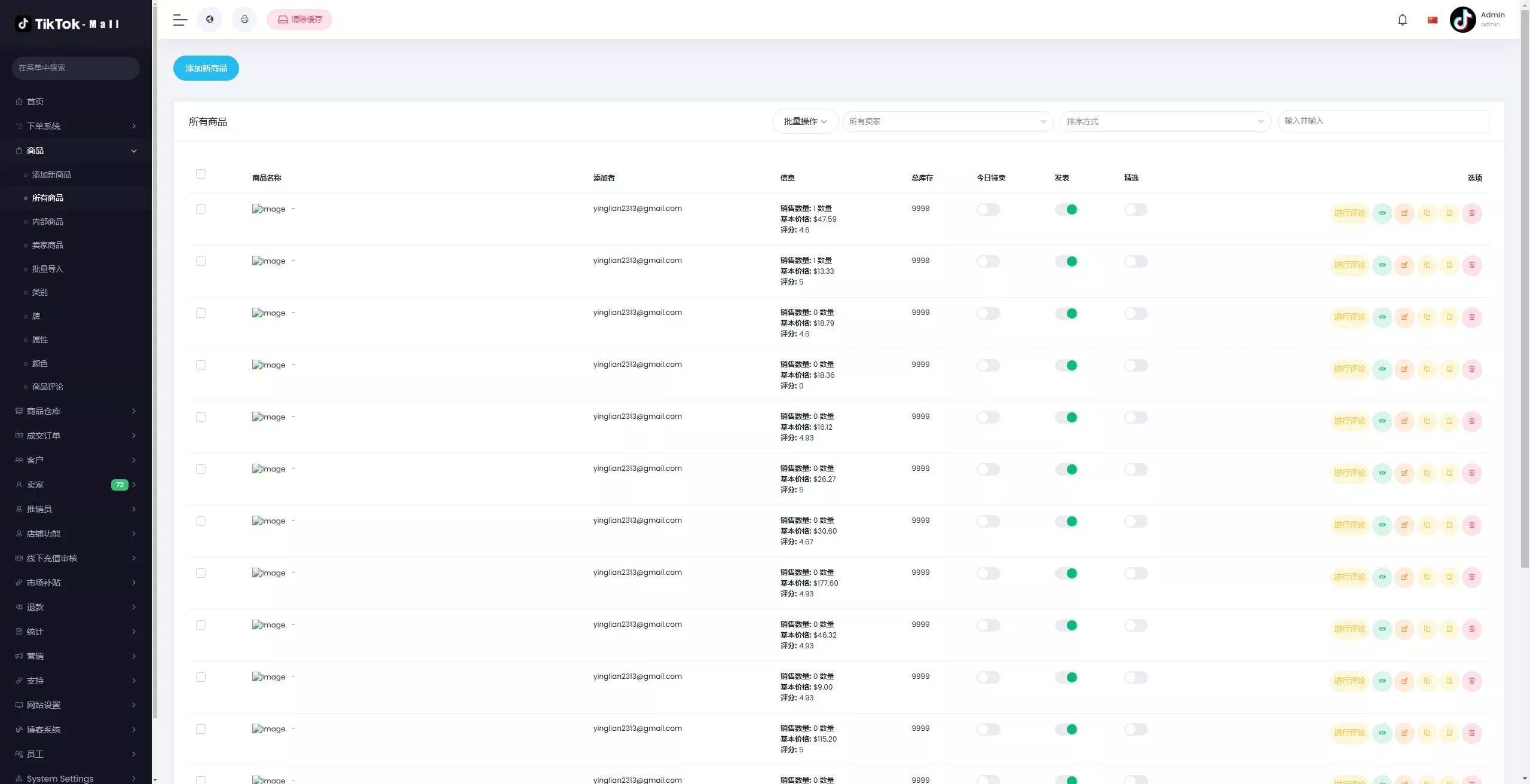Viewport: 1530px width, 784px height.
Task: Click the 输入并输入 search input field
Action: [x=1382, y=121]
